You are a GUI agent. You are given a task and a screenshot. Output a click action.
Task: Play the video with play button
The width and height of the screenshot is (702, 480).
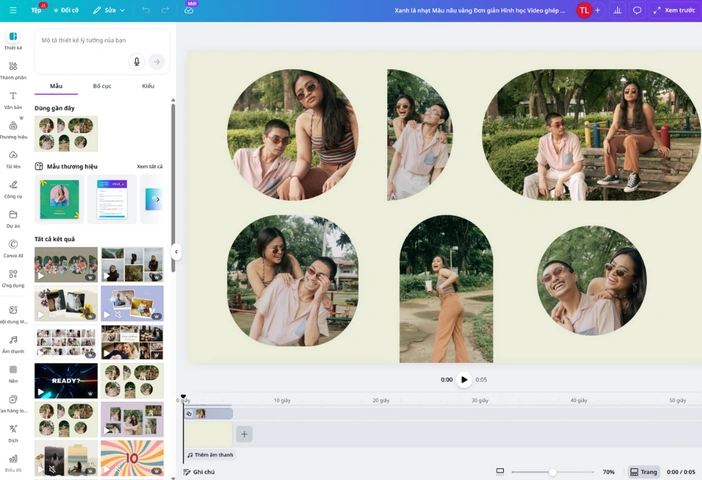(464, 380)
